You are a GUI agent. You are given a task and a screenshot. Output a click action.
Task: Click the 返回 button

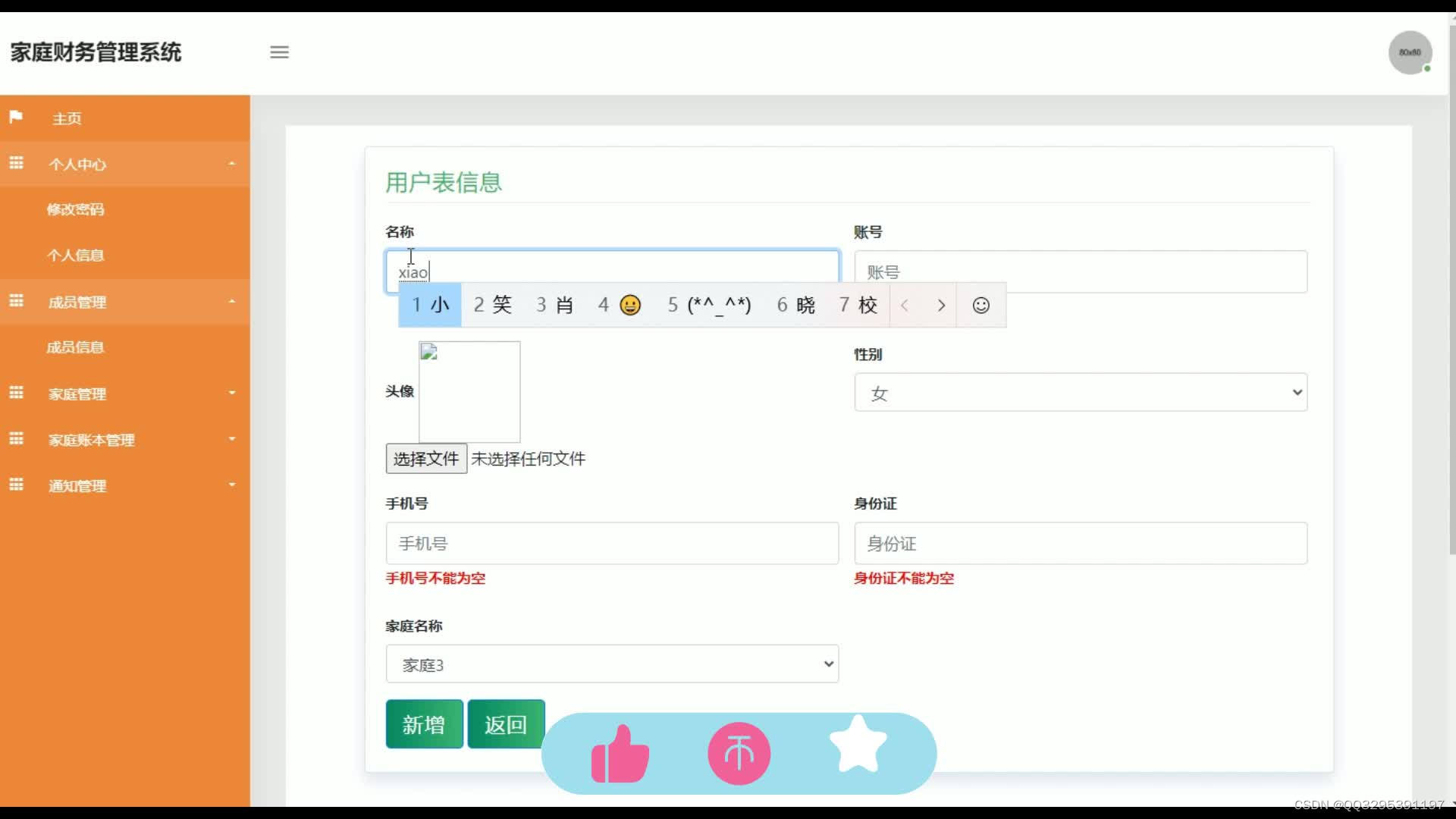pos(506,724)
